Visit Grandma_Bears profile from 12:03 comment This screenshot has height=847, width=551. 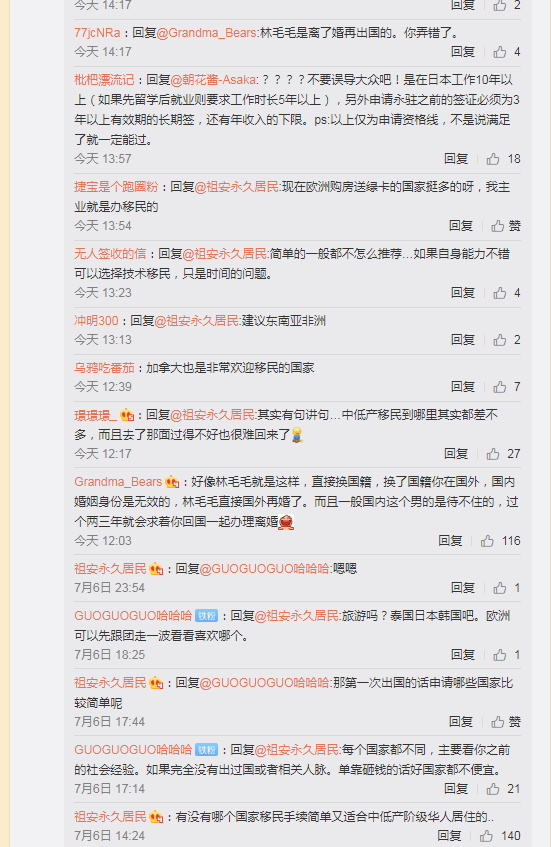[118, 482]
